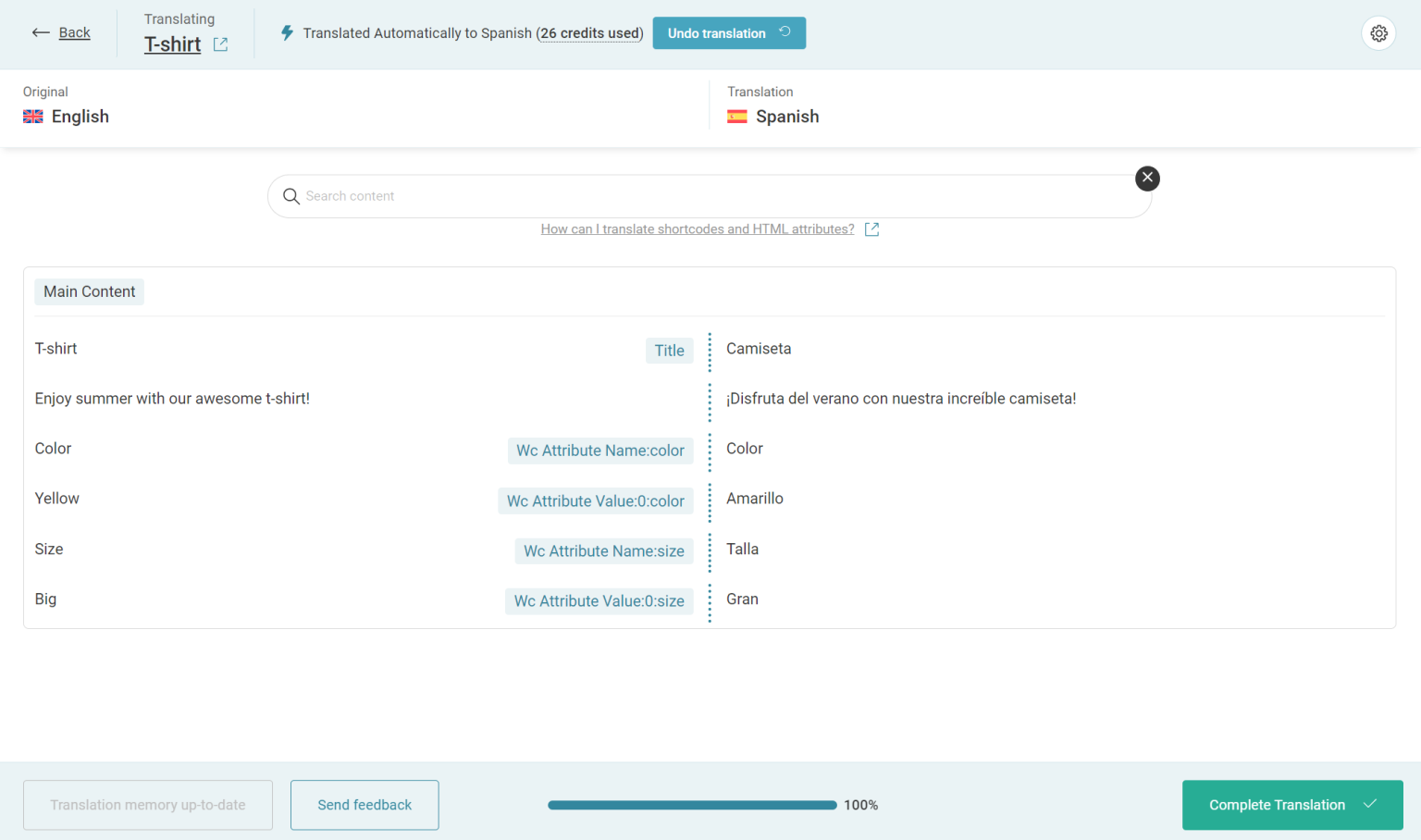Click the lightning bolt automatic translation icon

(287, 32)
